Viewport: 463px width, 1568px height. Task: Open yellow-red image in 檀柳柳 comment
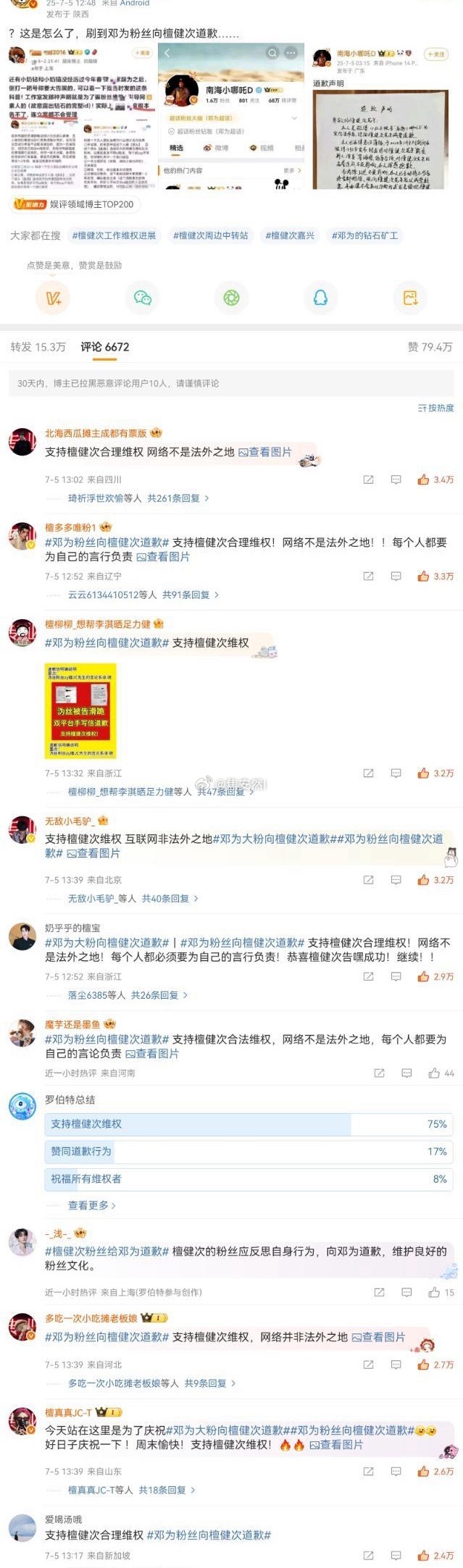80,711
